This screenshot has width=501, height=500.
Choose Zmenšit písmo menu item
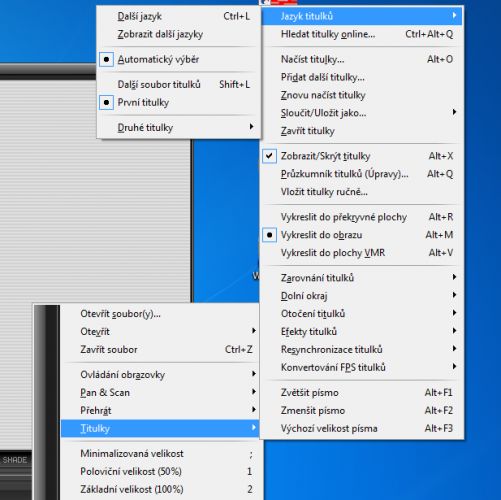click(362, 410)
